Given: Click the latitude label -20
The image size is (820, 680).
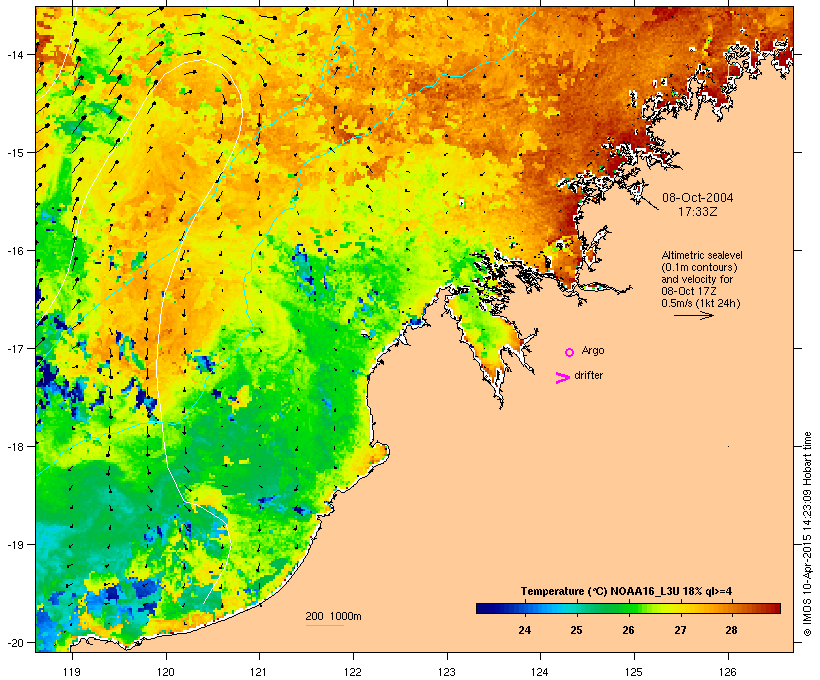Looking at the screenshot, I should (x=14, y=642).
